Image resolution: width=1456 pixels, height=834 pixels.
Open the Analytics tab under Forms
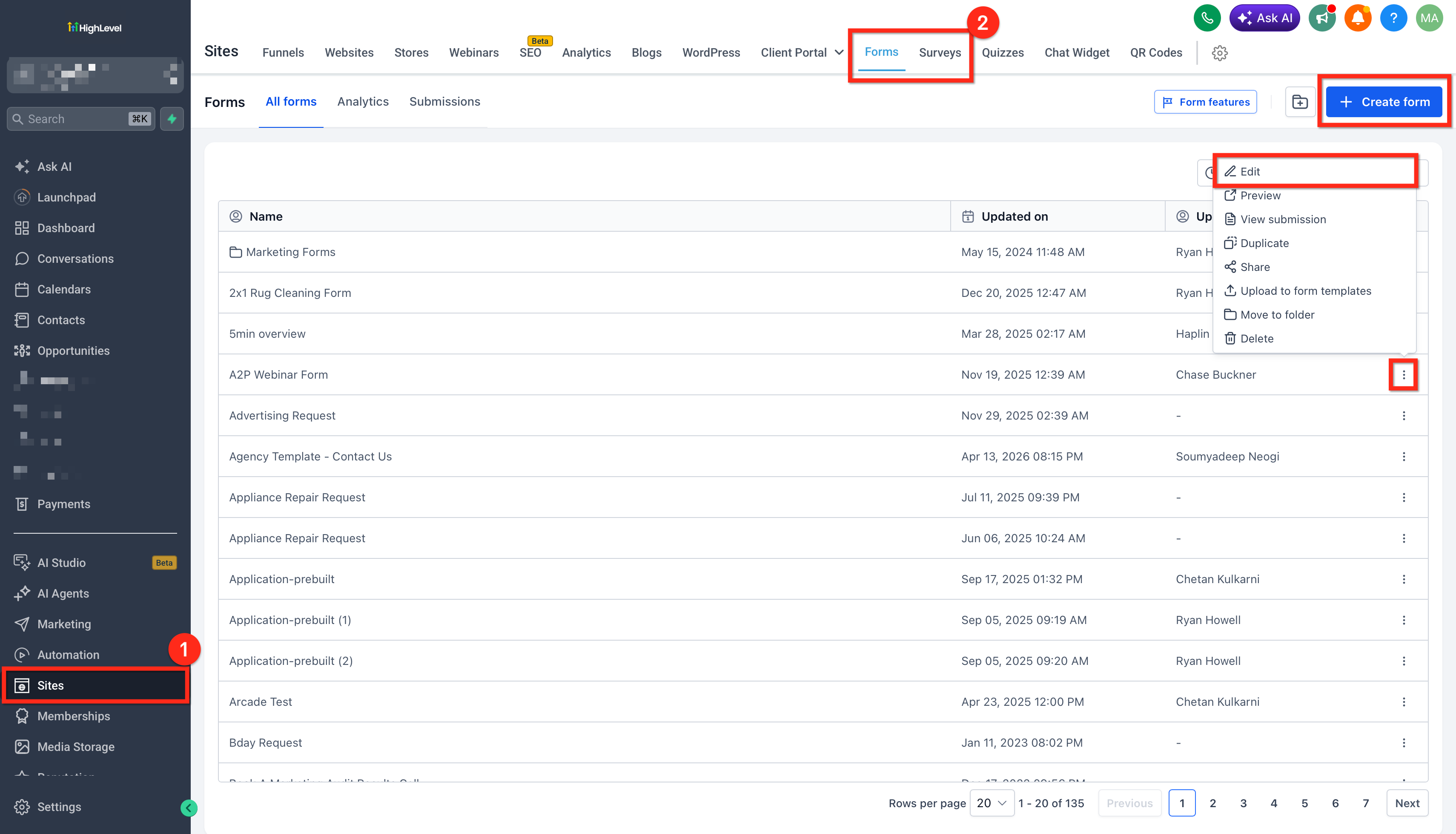pyautogui.click(x=363, y=101)
